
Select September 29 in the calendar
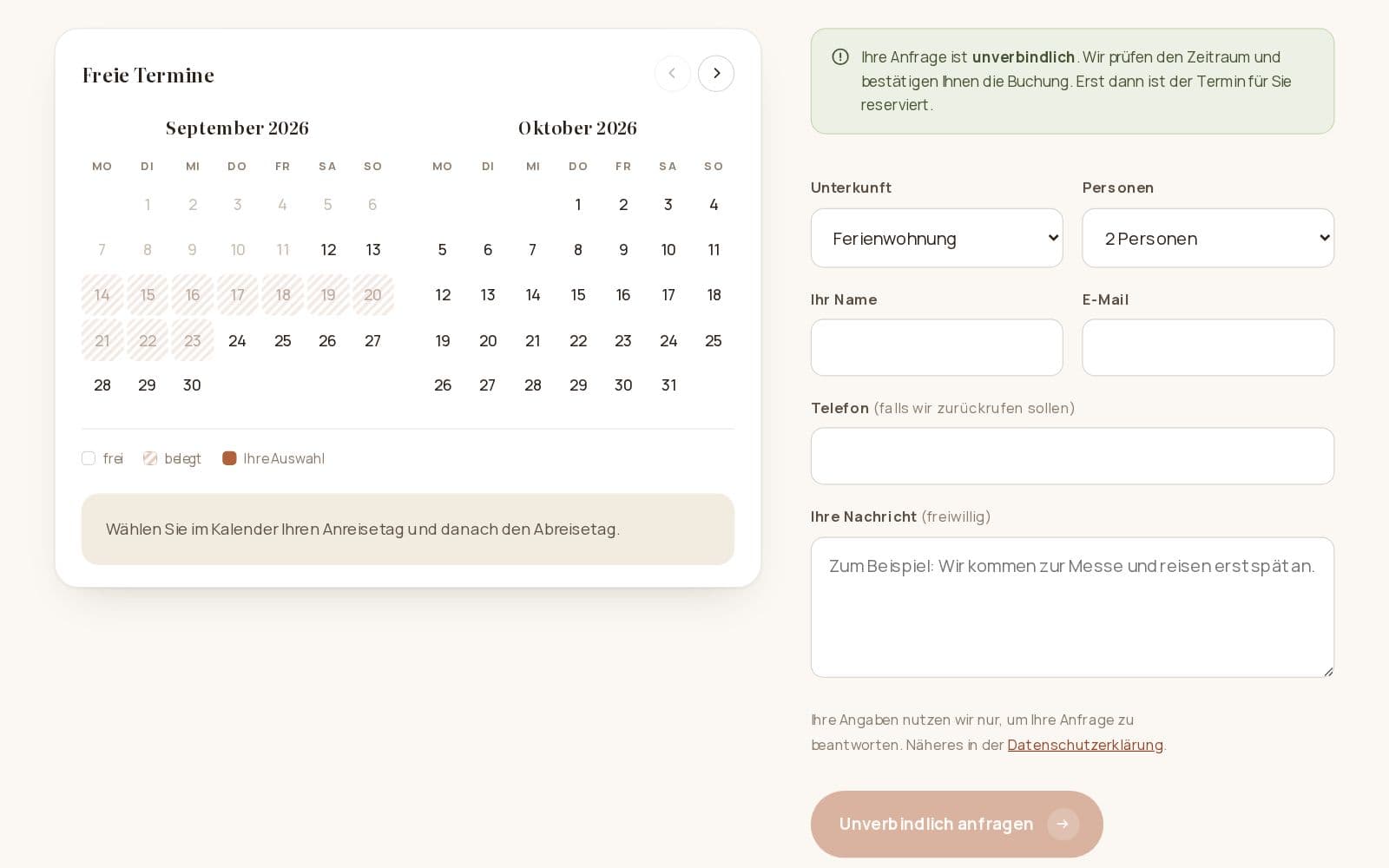[148, 385]
